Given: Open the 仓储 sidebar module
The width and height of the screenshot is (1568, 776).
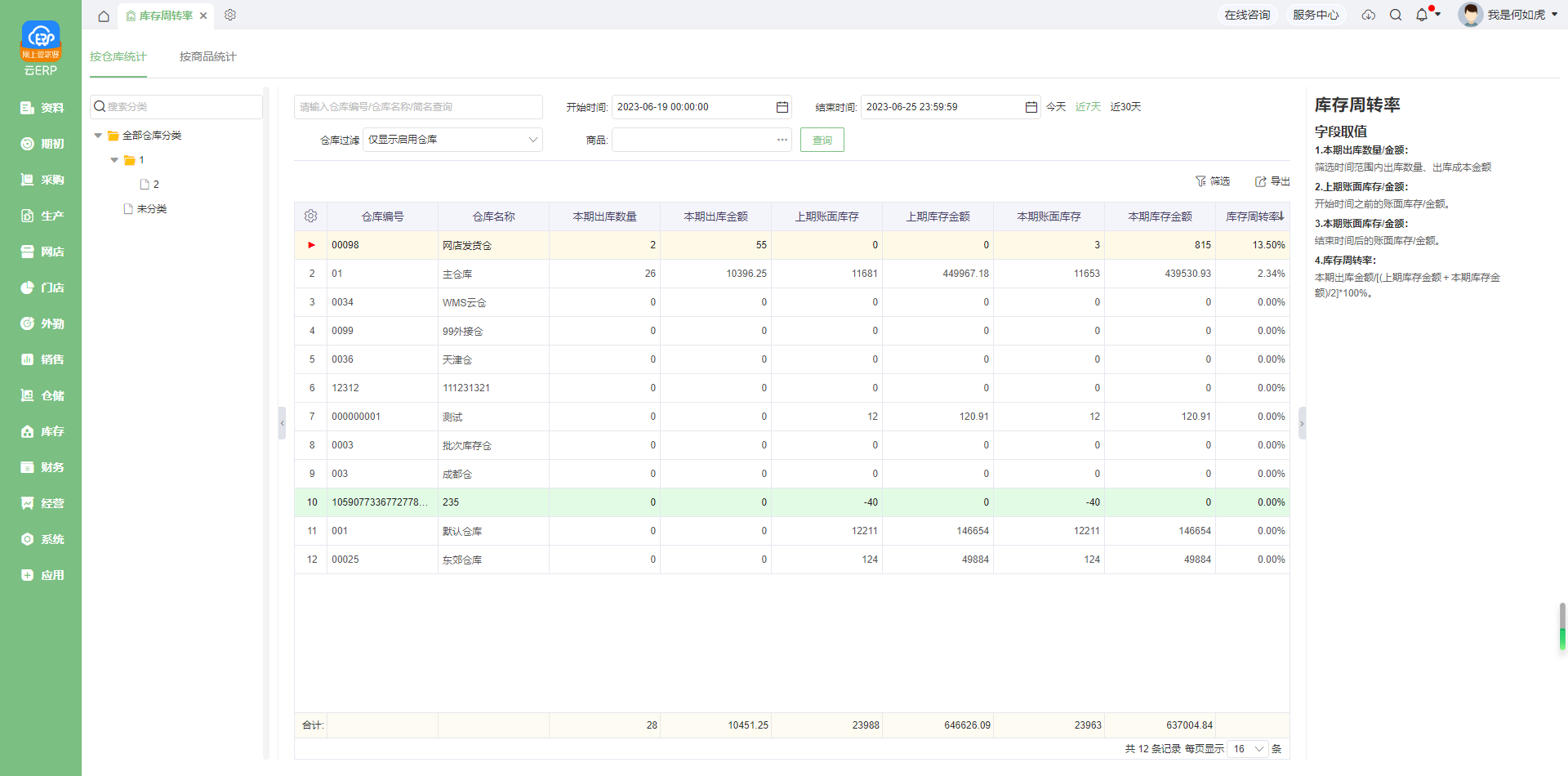Looking at the screenshot, I should (x=41, y=395).
